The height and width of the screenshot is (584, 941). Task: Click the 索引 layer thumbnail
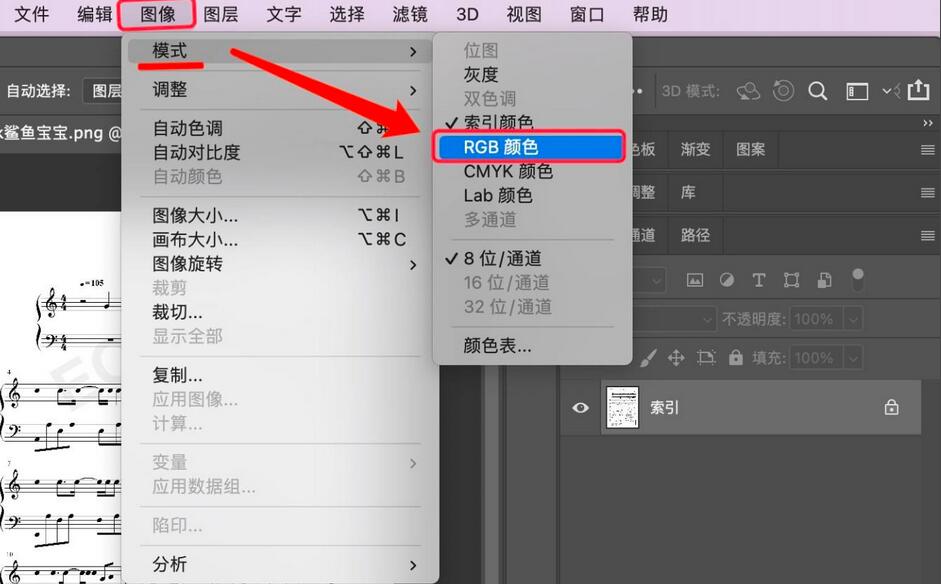tap(622, 407)
